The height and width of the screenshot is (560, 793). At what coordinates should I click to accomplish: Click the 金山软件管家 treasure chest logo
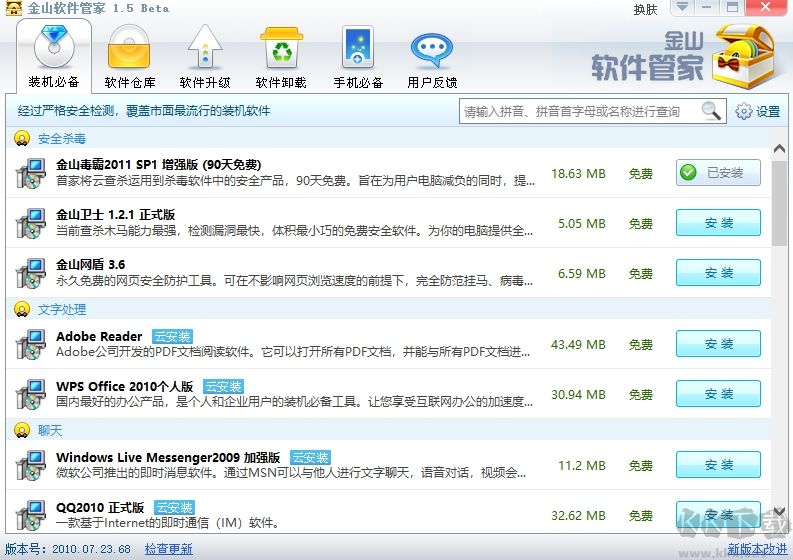click(x=743, y=56)
